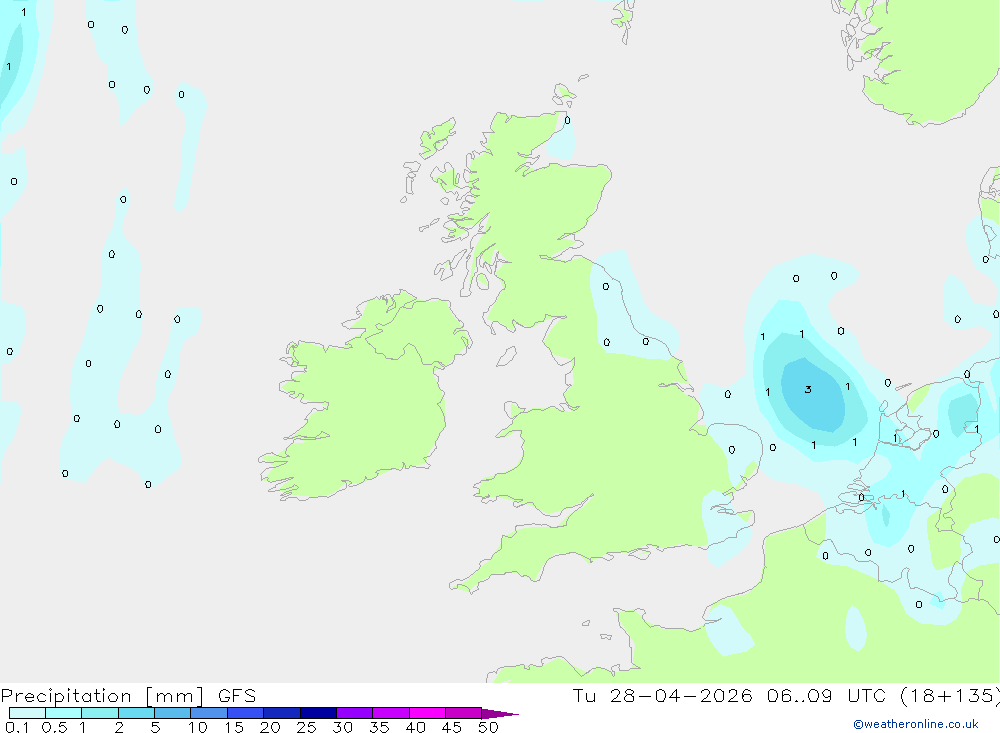Image resolution: width=1000 pixels, height=733 pixels.
Task: Click the '50' legend scale label
Action: point(488,727)
